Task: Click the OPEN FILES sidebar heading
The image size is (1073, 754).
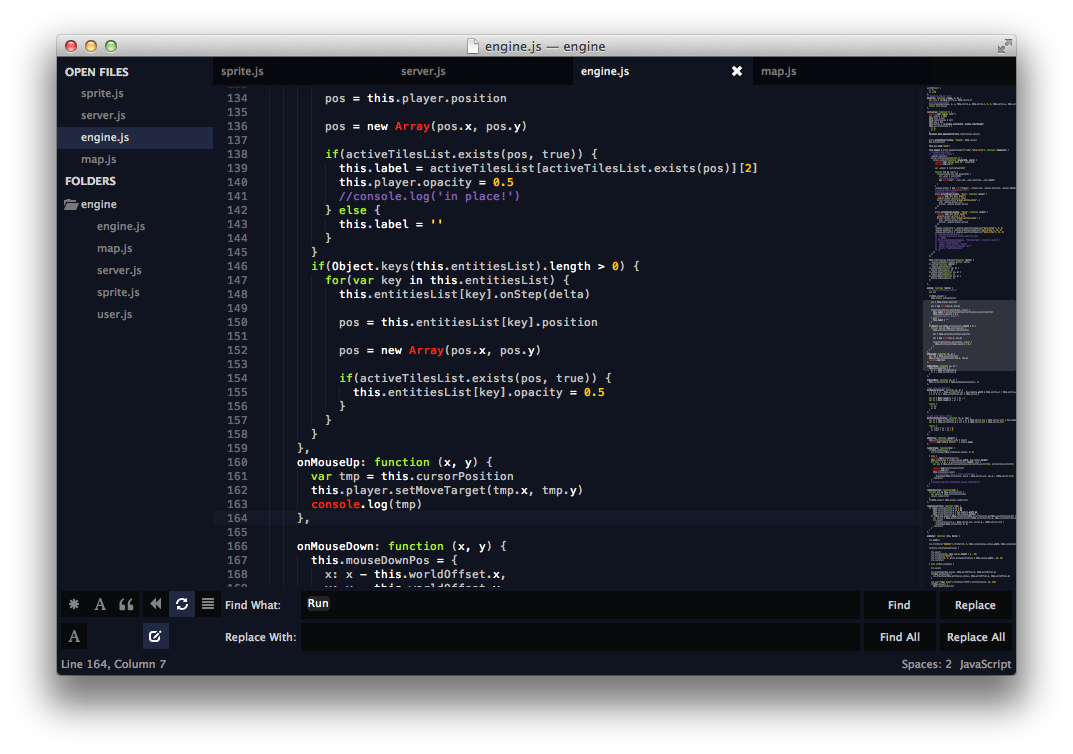Action: pos(96,72)
